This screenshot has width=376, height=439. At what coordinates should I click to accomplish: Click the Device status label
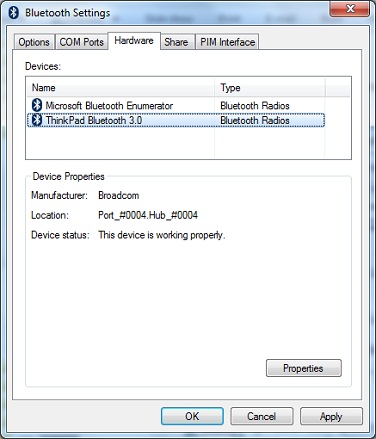coord(60,235)
